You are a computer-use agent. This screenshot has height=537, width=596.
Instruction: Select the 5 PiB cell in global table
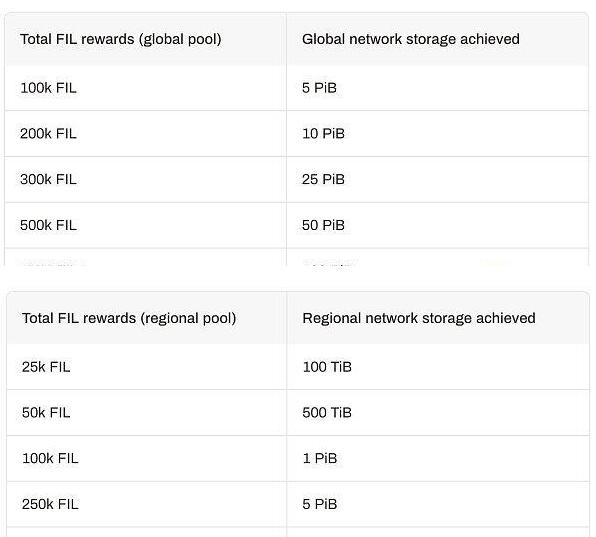(437, 88)
